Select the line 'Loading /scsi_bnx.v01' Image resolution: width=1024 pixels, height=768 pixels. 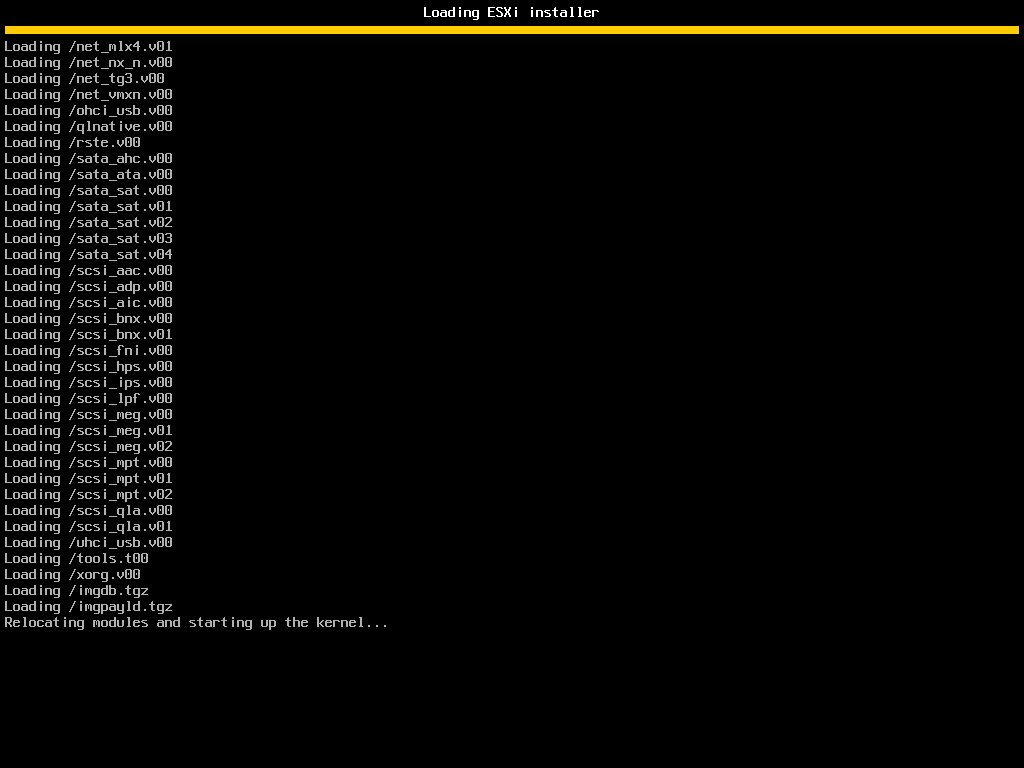click(88, 334)
